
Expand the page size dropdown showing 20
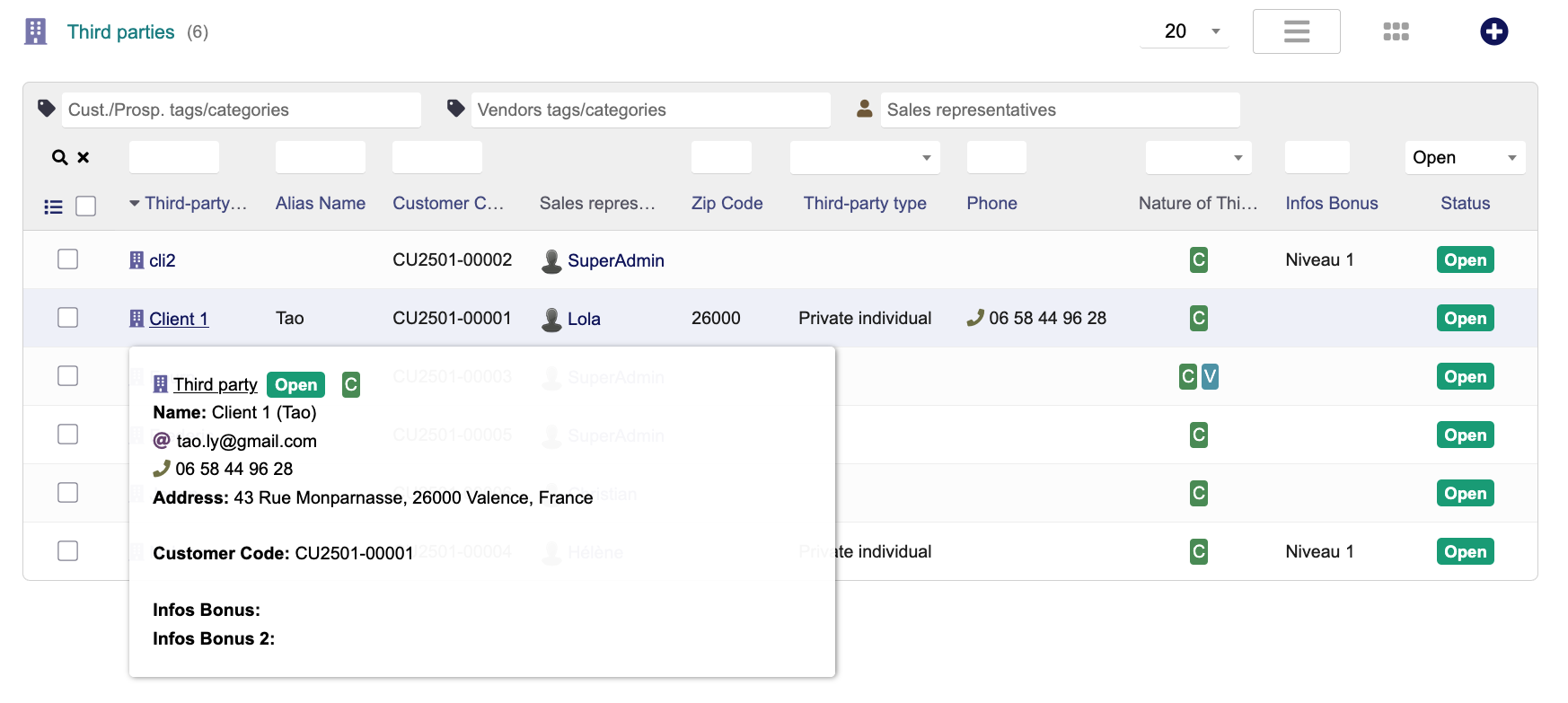(1184, 31)
